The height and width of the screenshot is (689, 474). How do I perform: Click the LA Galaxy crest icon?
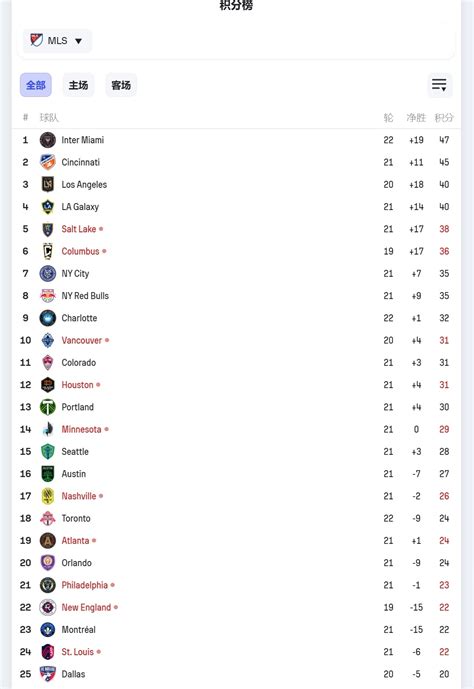click(47, 207)
